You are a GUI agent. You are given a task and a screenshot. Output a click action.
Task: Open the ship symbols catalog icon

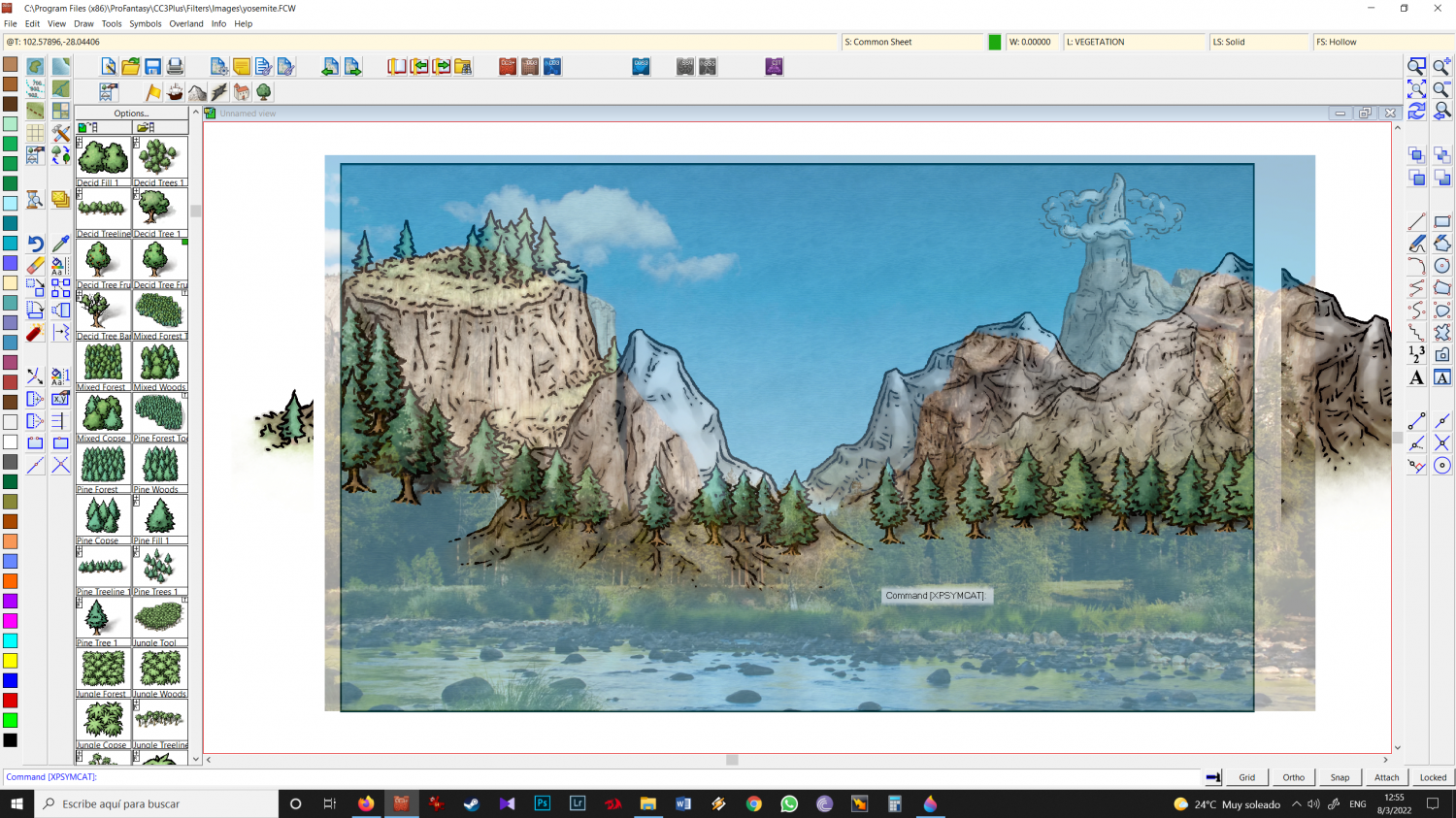coord(175,92)
